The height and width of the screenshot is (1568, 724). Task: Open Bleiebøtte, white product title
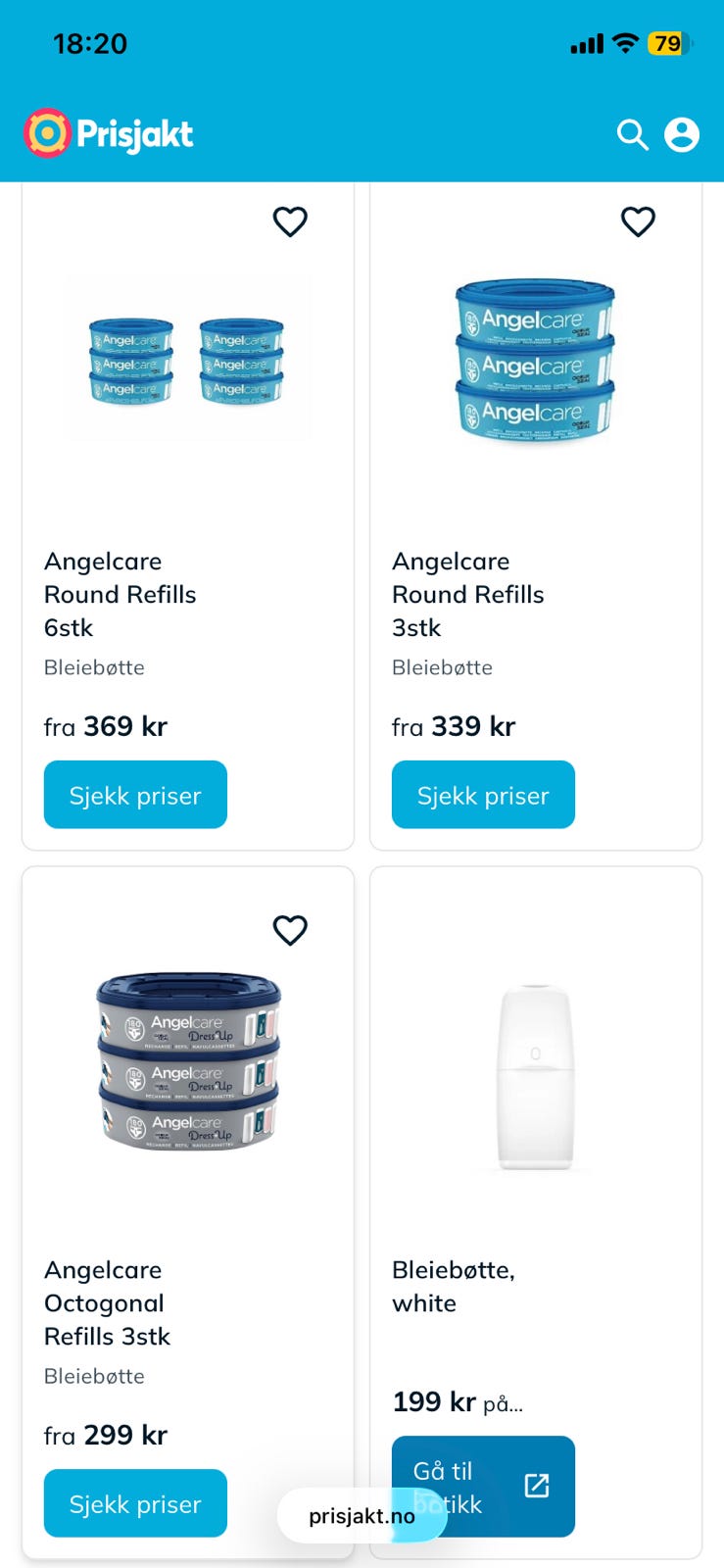453,1286
